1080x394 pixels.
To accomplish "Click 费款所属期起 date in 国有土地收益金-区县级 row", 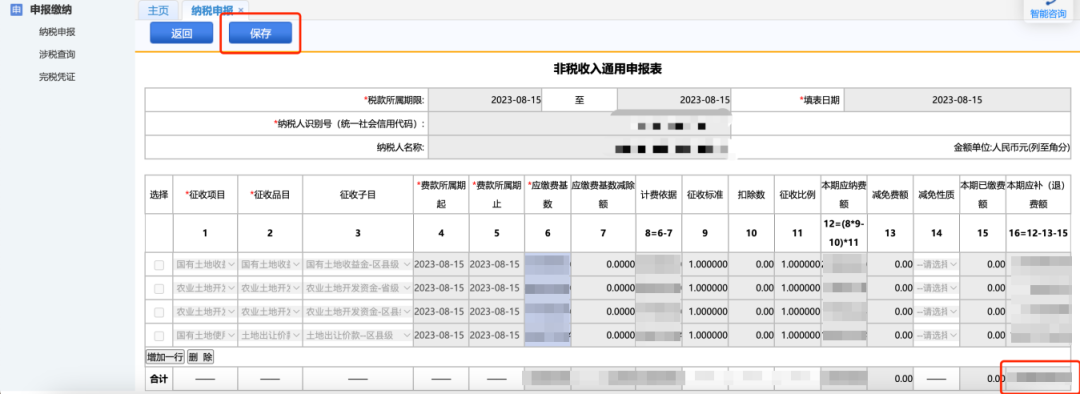I will pyautogui.click(x=441, y=265).
